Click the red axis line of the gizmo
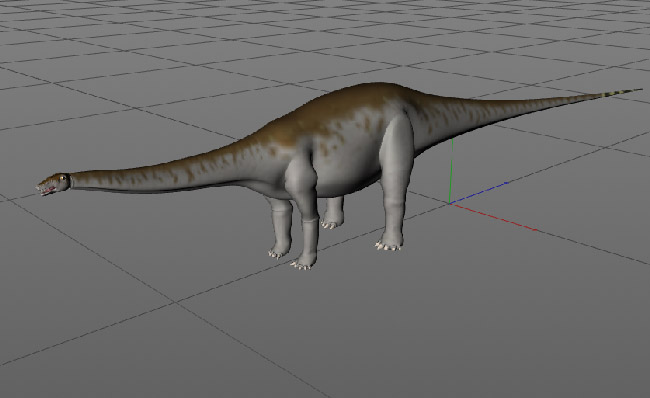 (493, 216)
